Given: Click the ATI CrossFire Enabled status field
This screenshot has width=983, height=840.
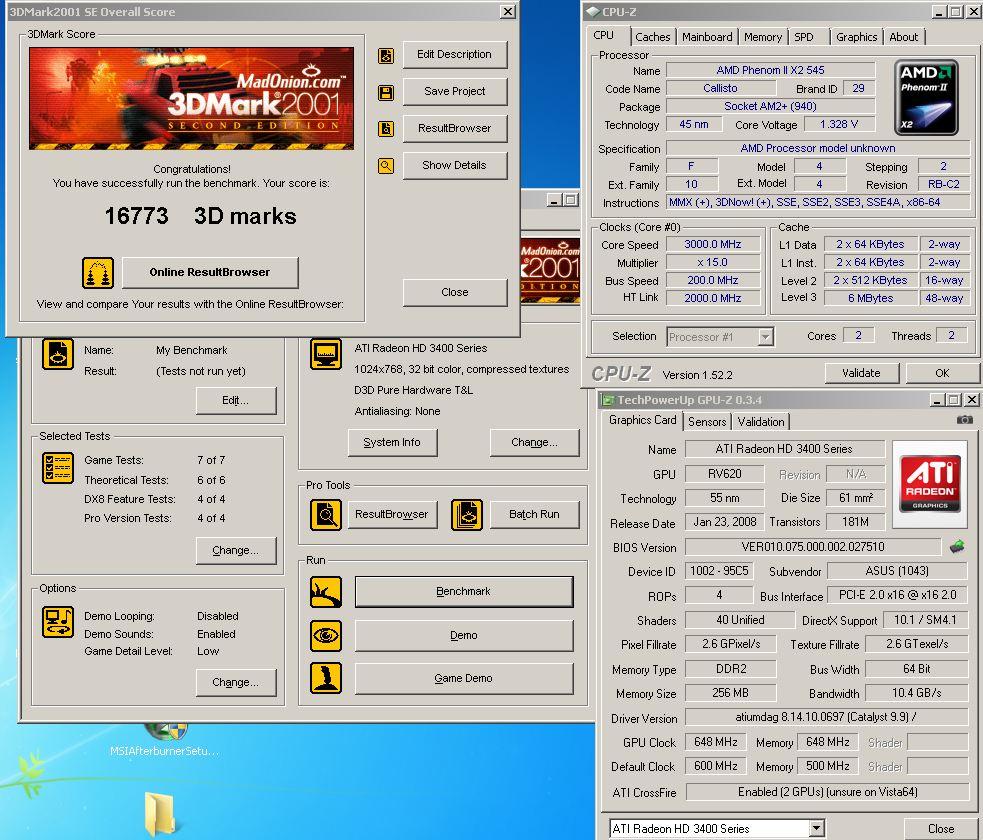Looking at the screenshot, I should [x=828, y=792].
